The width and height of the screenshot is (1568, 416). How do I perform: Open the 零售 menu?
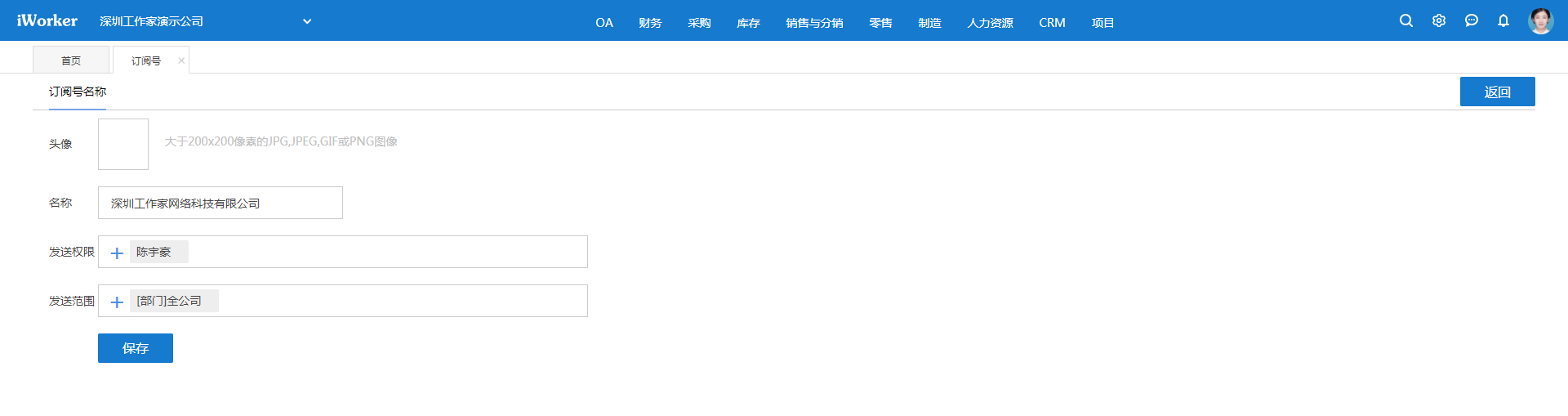[880, 23]
